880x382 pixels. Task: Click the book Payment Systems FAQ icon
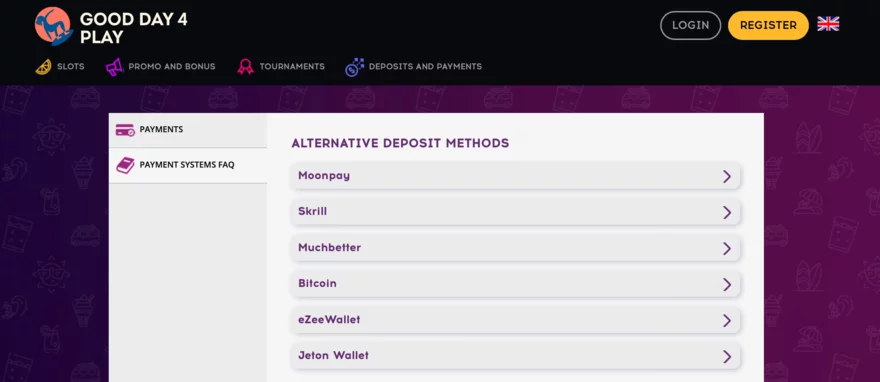[x=125, y=165]
